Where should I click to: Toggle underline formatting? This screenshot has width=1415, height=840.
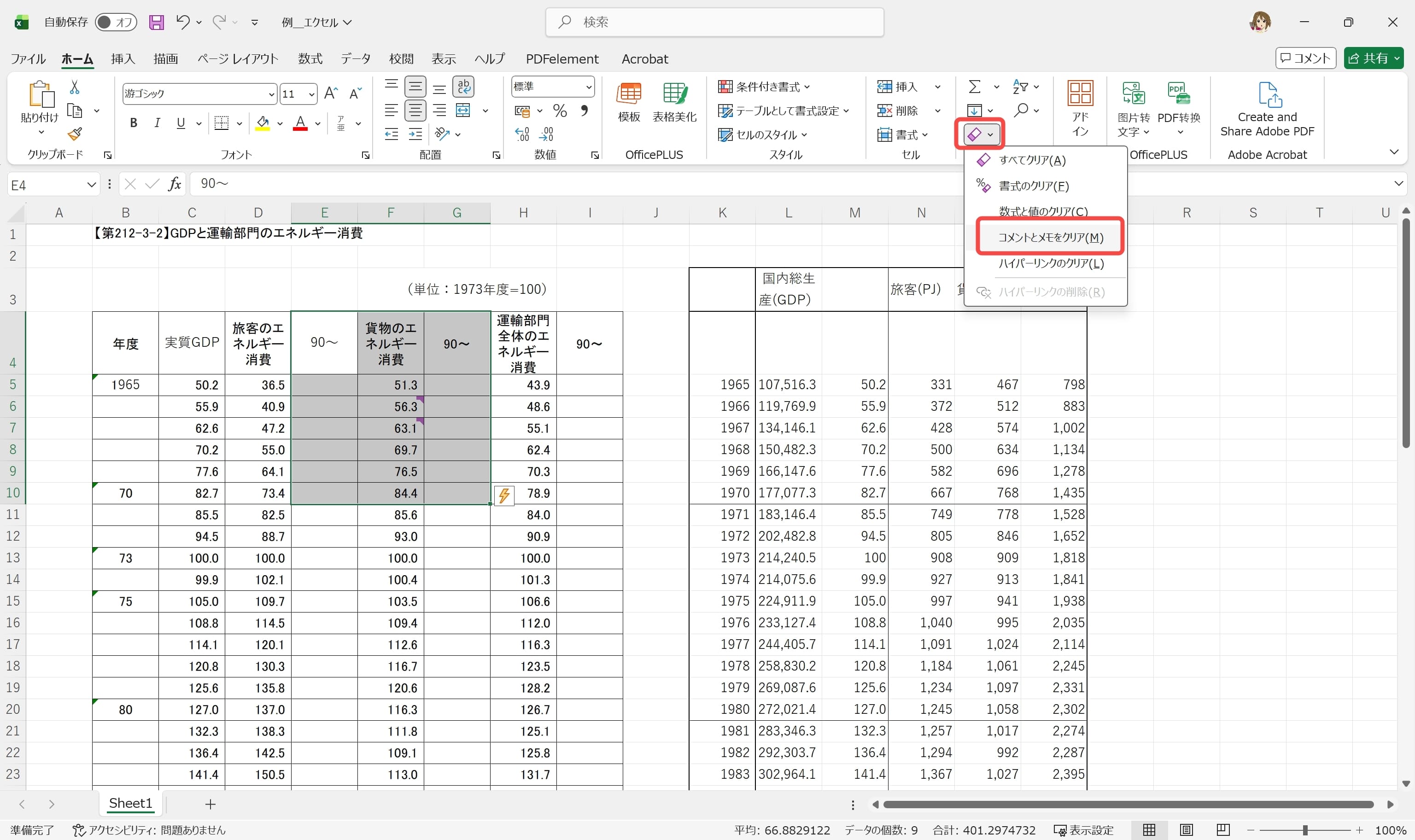pyautogui.click(x=180, y=123)
